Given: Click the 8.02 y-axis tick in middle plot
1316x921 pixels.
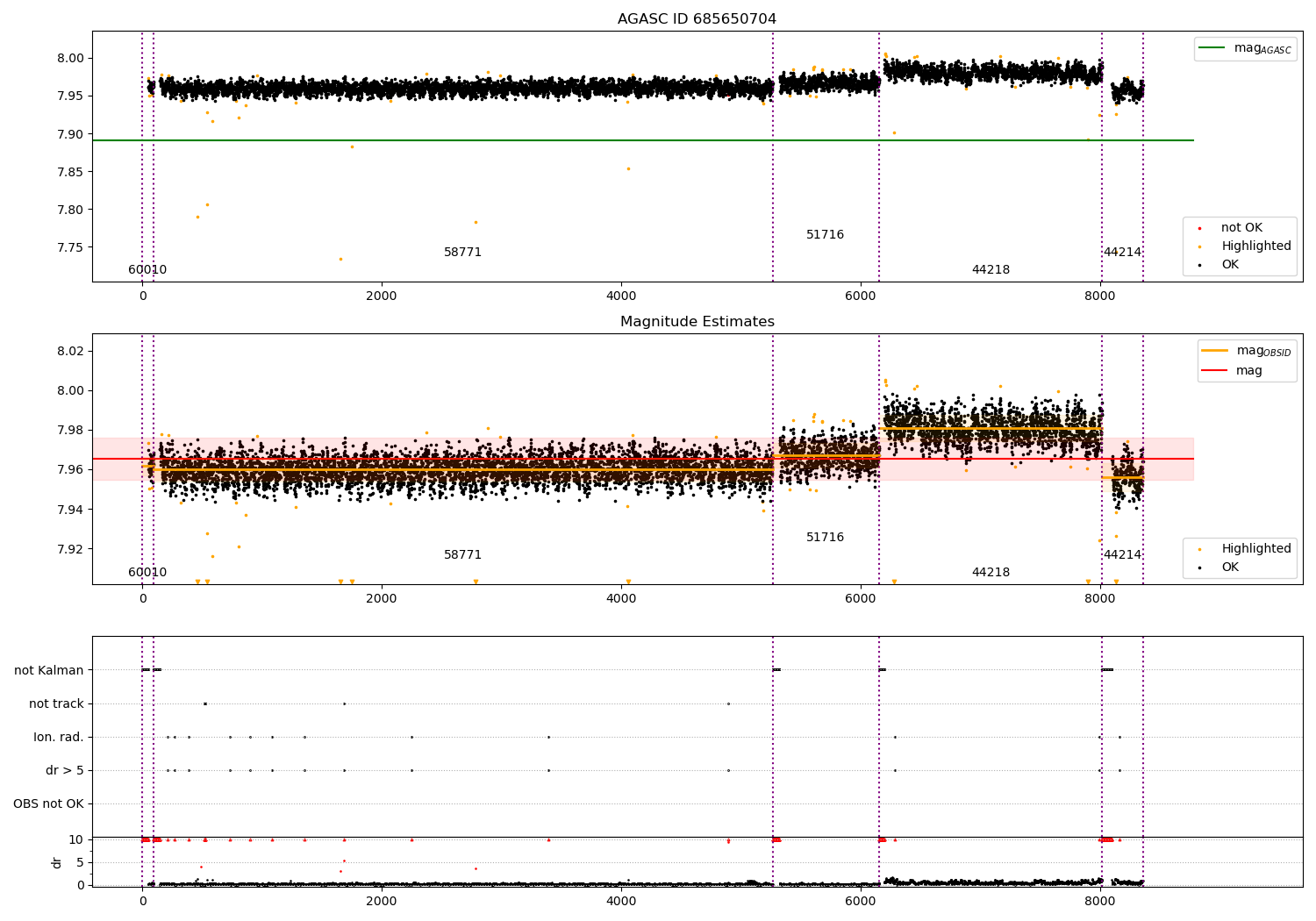Looking at the screenshot, I should (70, 351).
